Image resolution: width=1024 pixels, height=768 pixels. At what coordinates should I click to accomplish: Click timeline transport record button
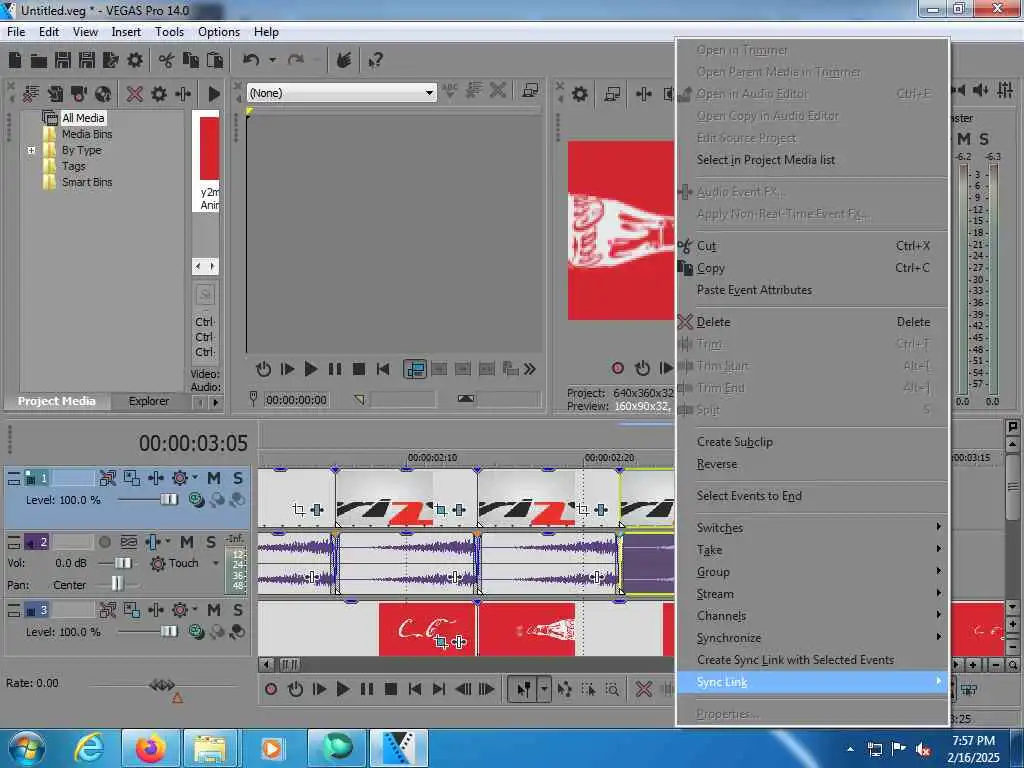tap(271, 689)
